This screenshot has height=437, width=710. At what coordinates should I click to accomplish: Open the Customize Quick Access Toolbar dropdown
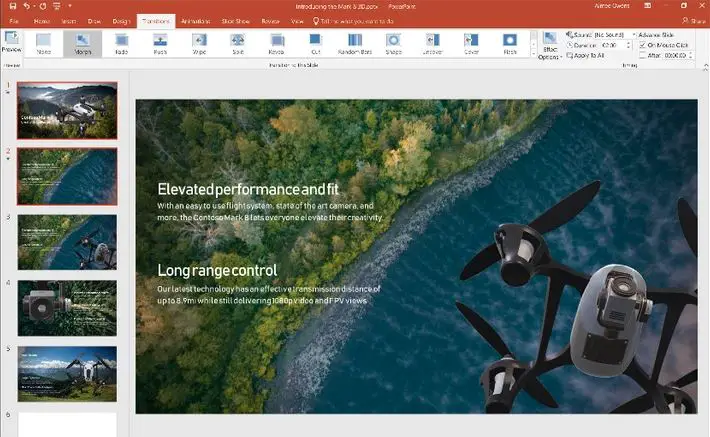point(70,6)
